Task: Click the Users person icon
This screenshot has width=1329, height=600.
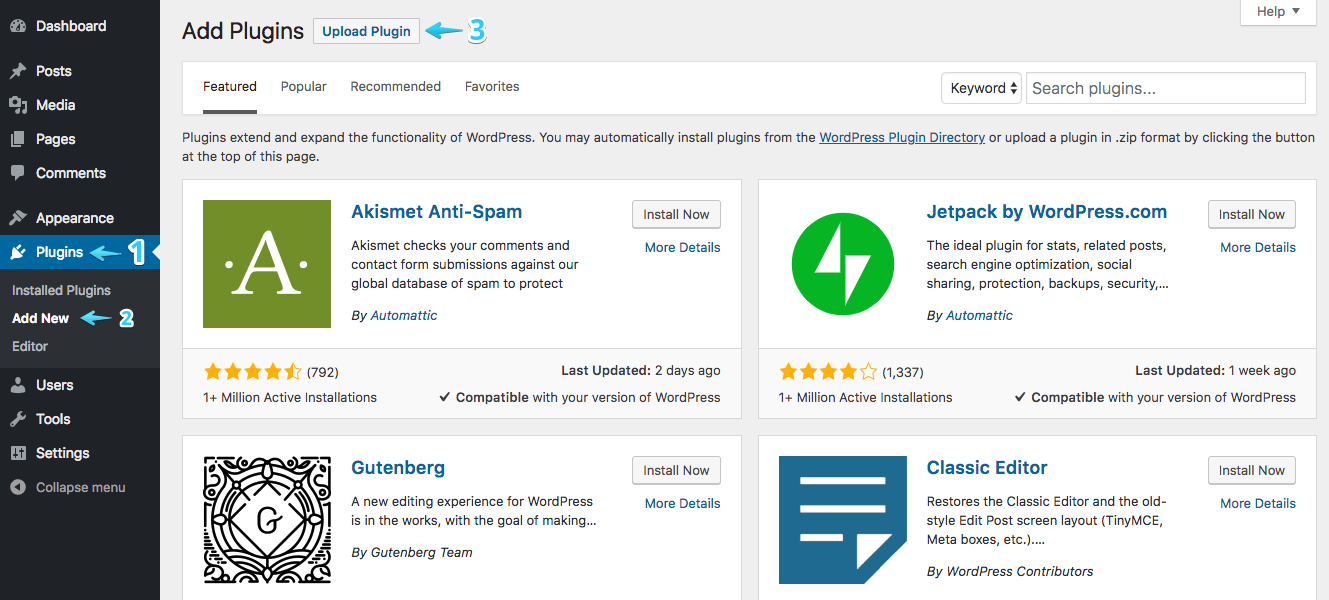Action: (18, 385)
